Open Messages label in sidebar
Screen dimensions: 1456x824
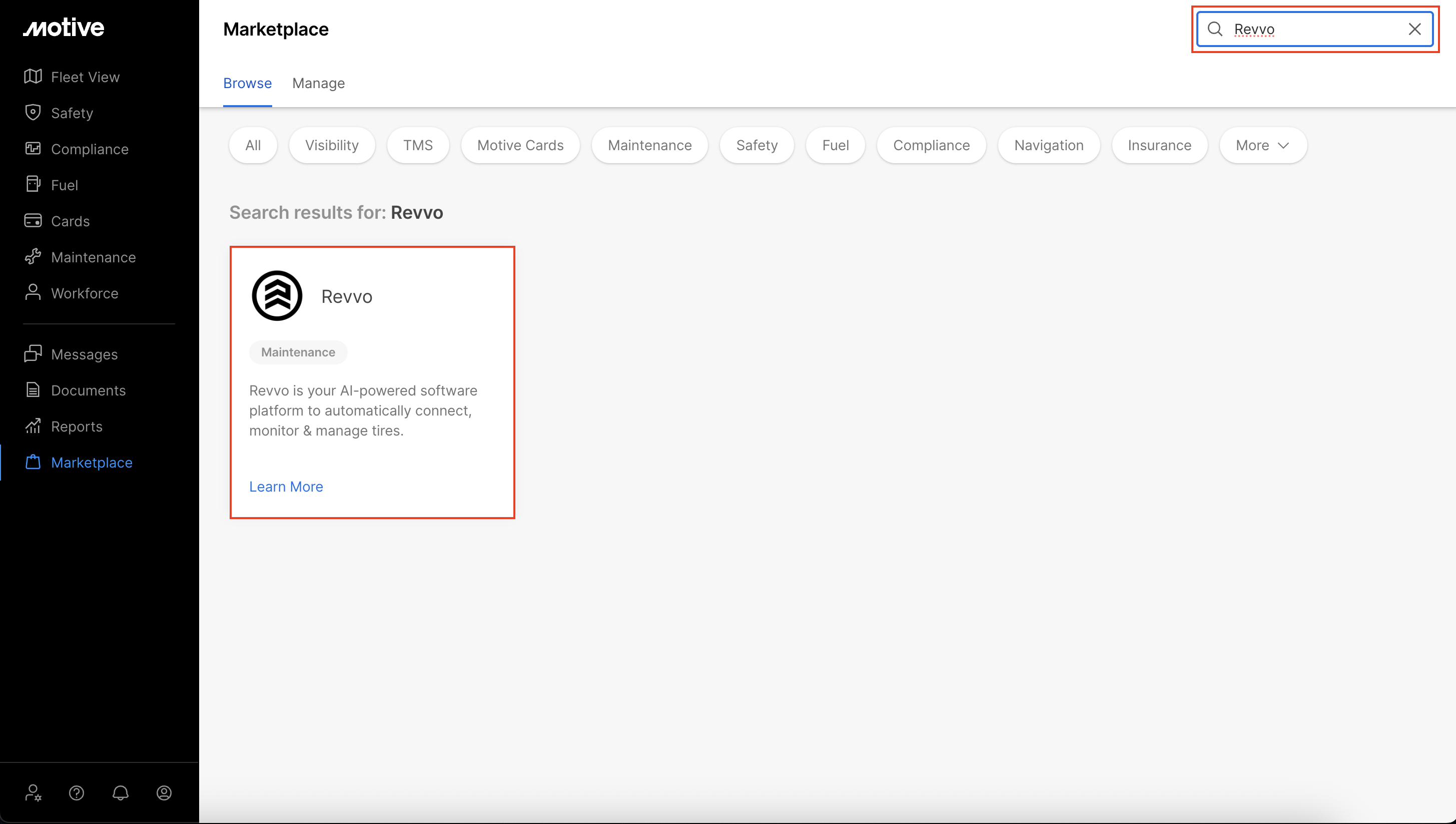tap(84, 354)
